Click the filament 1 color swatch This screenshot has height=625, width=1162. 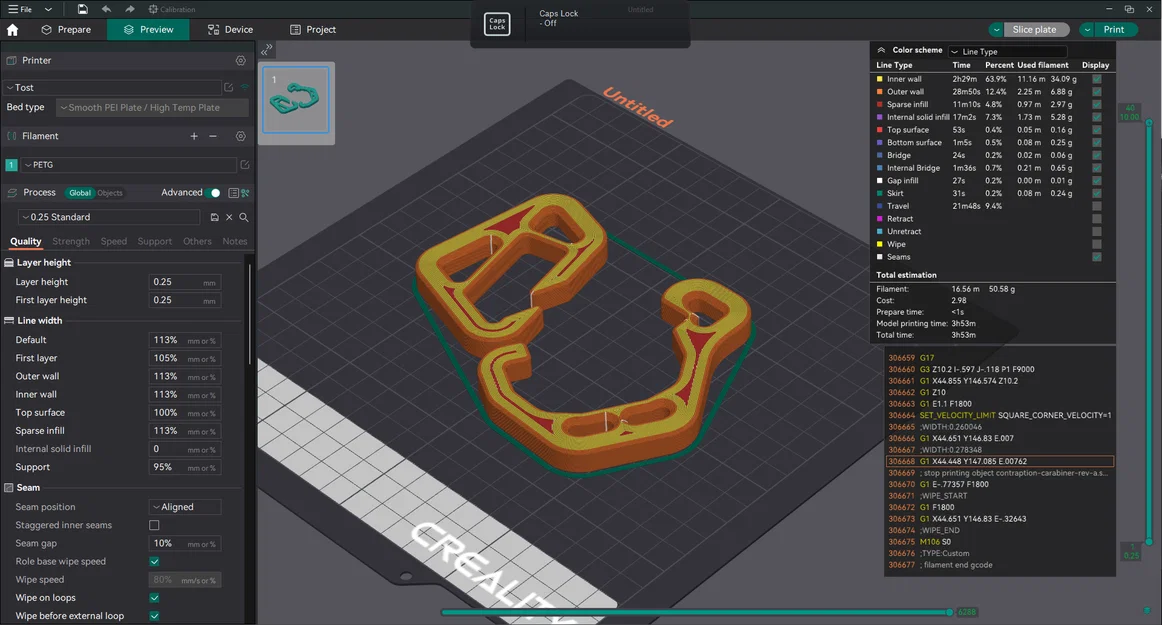click(x=11, y=165)
